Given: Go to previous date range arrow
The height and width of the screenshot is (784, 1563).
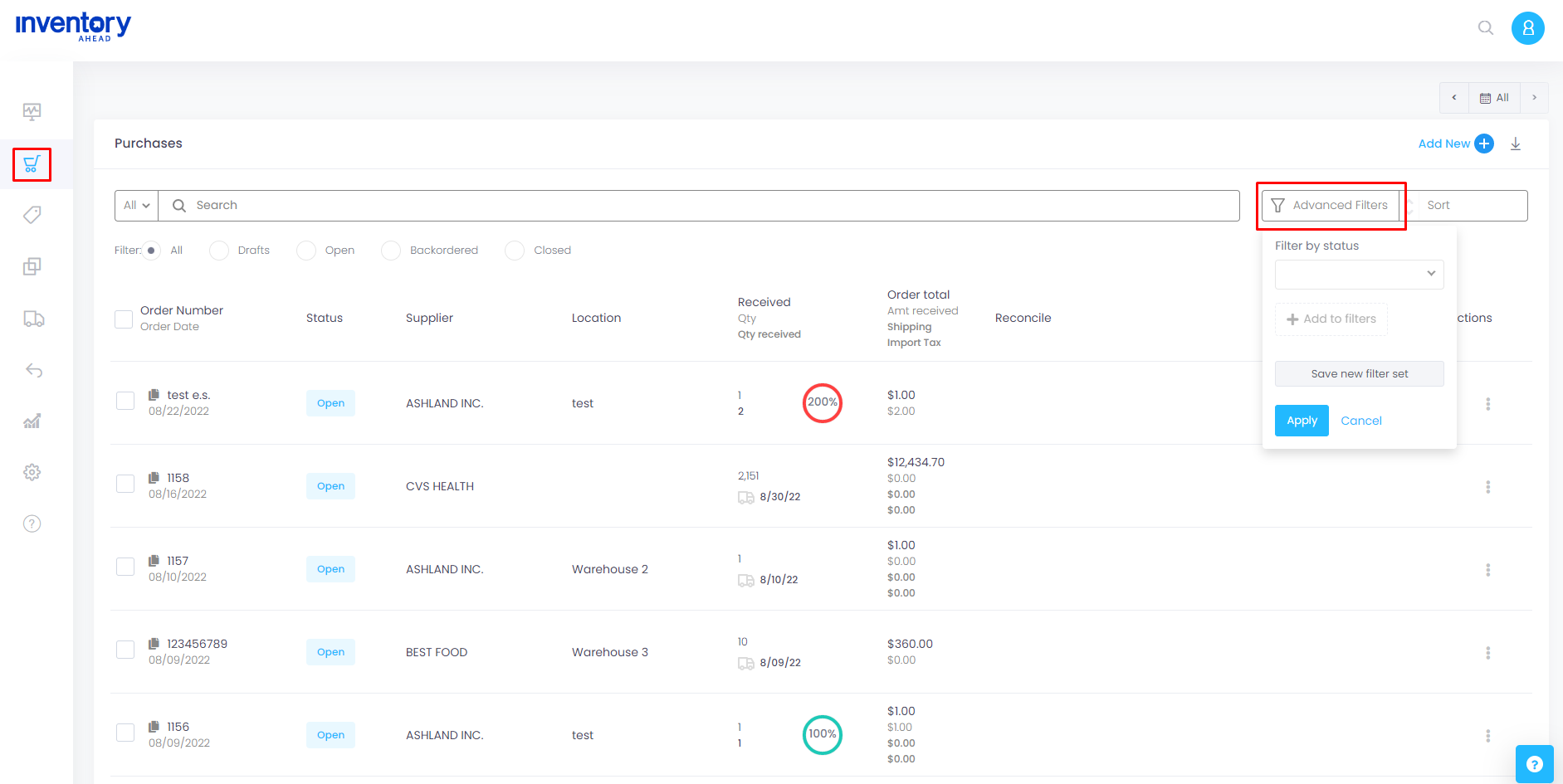Looking at the screenshot, I should 1453,98.
